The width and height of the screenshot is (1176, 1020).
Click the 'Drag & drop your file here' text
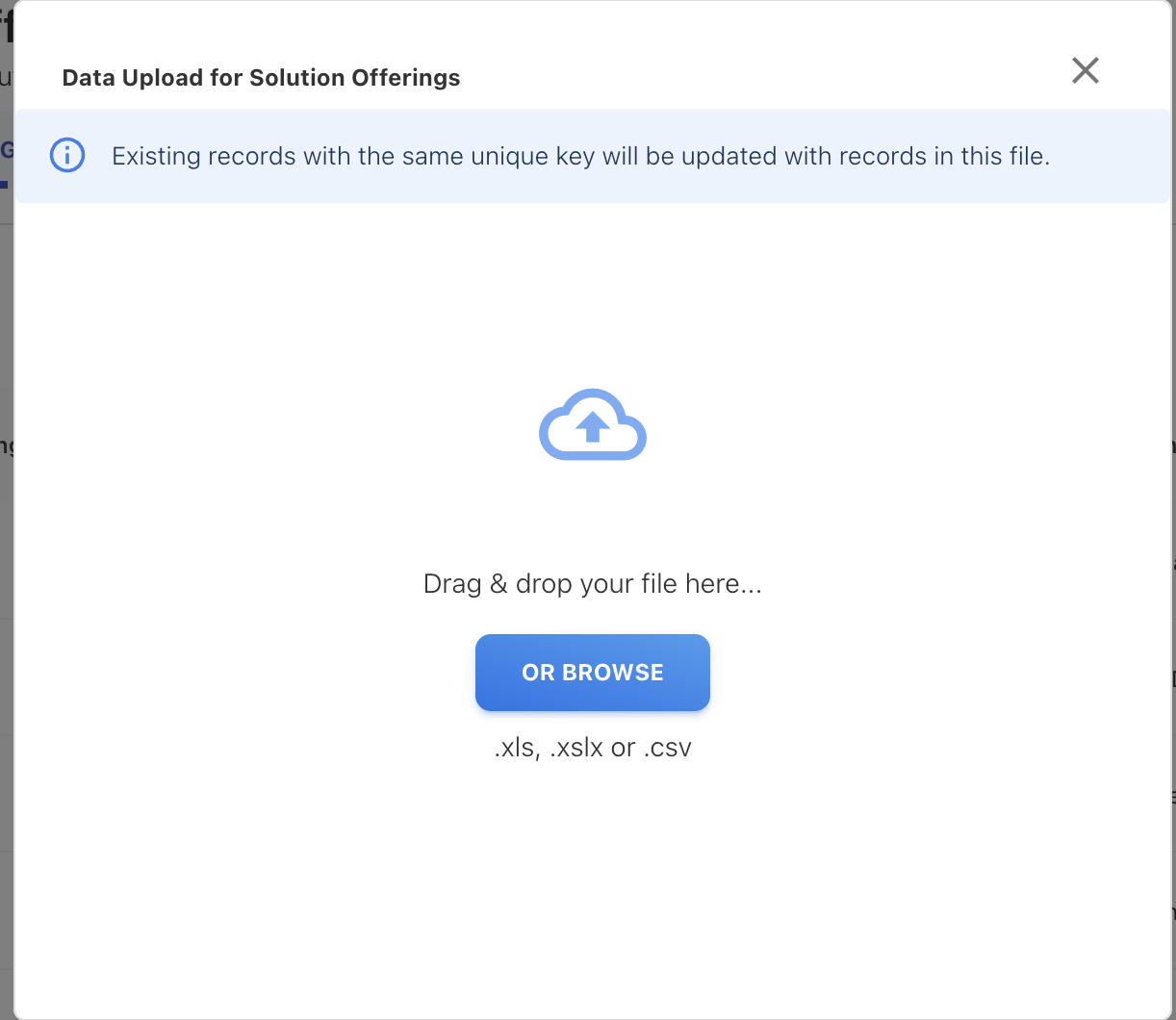tap(592, 584)
